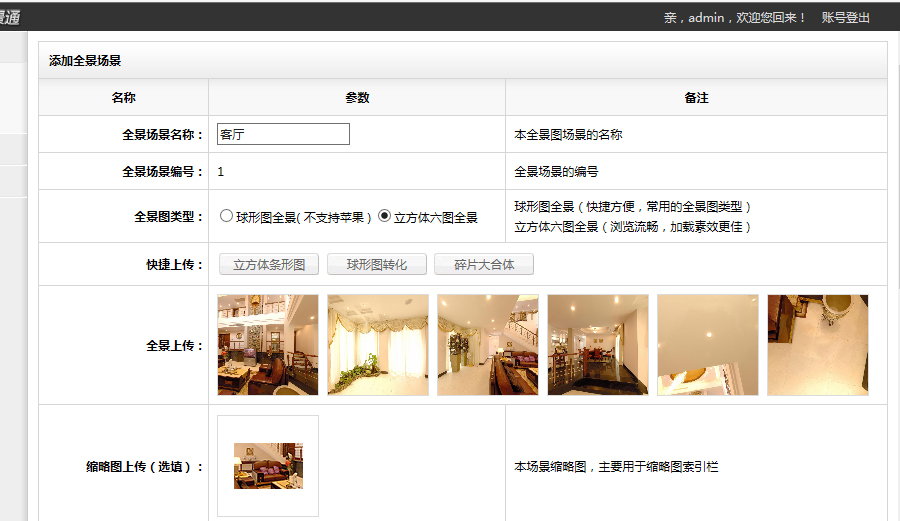Open second panorama image with curtained windows
Viewport: 900px width, 521px height.
(x=378, y=345)
